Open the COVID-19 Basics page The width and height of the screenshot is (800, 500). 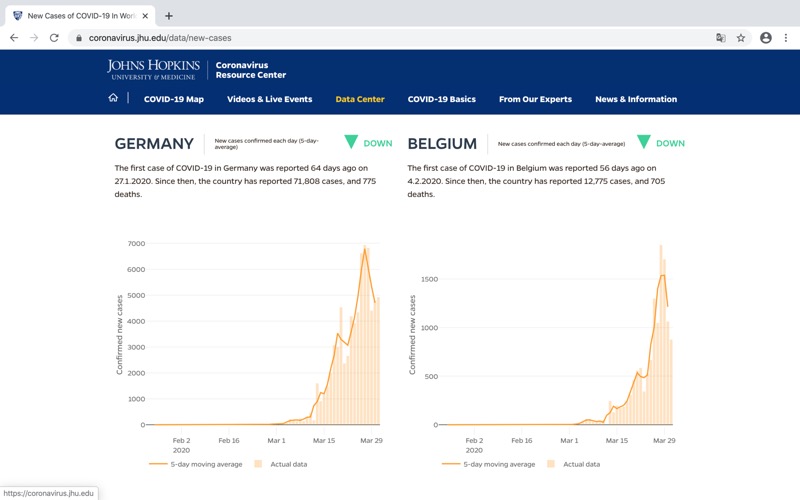coord(441,99)
